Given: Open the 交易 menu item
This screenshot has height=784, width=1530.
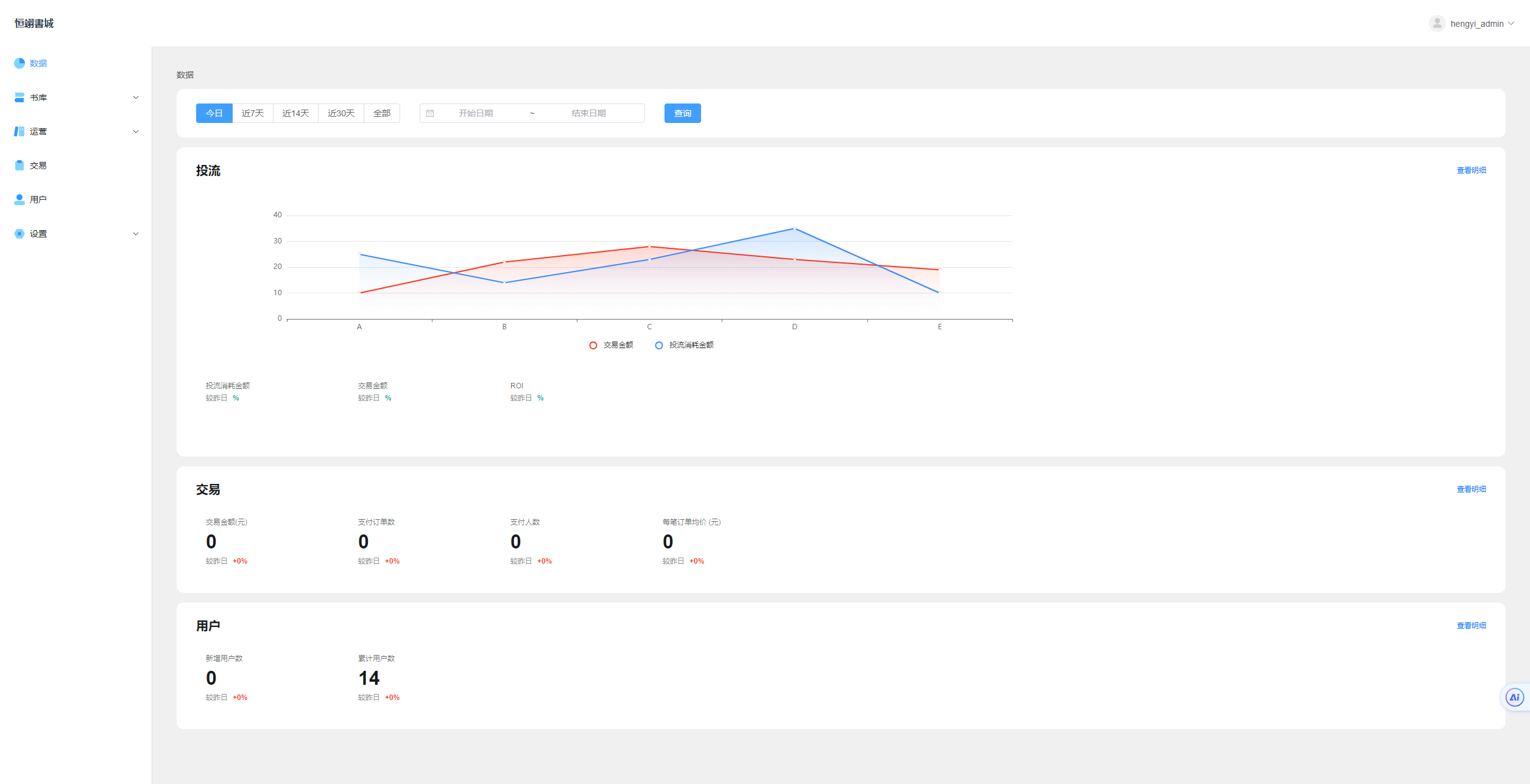Looking at the screenshot, I should tap(76, 166).
